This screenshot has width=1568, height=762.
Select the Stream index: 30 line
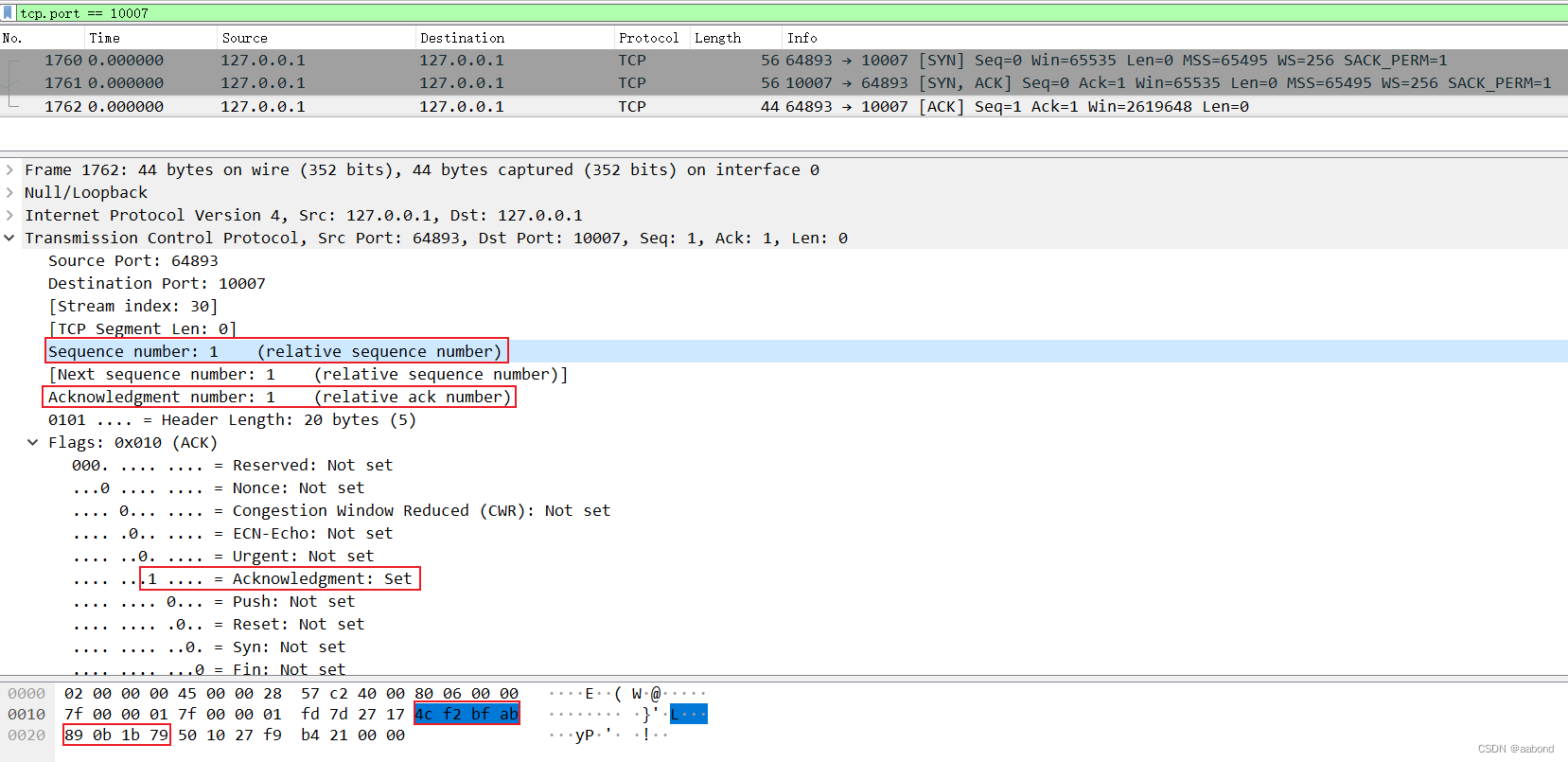[x=133, y=307]
